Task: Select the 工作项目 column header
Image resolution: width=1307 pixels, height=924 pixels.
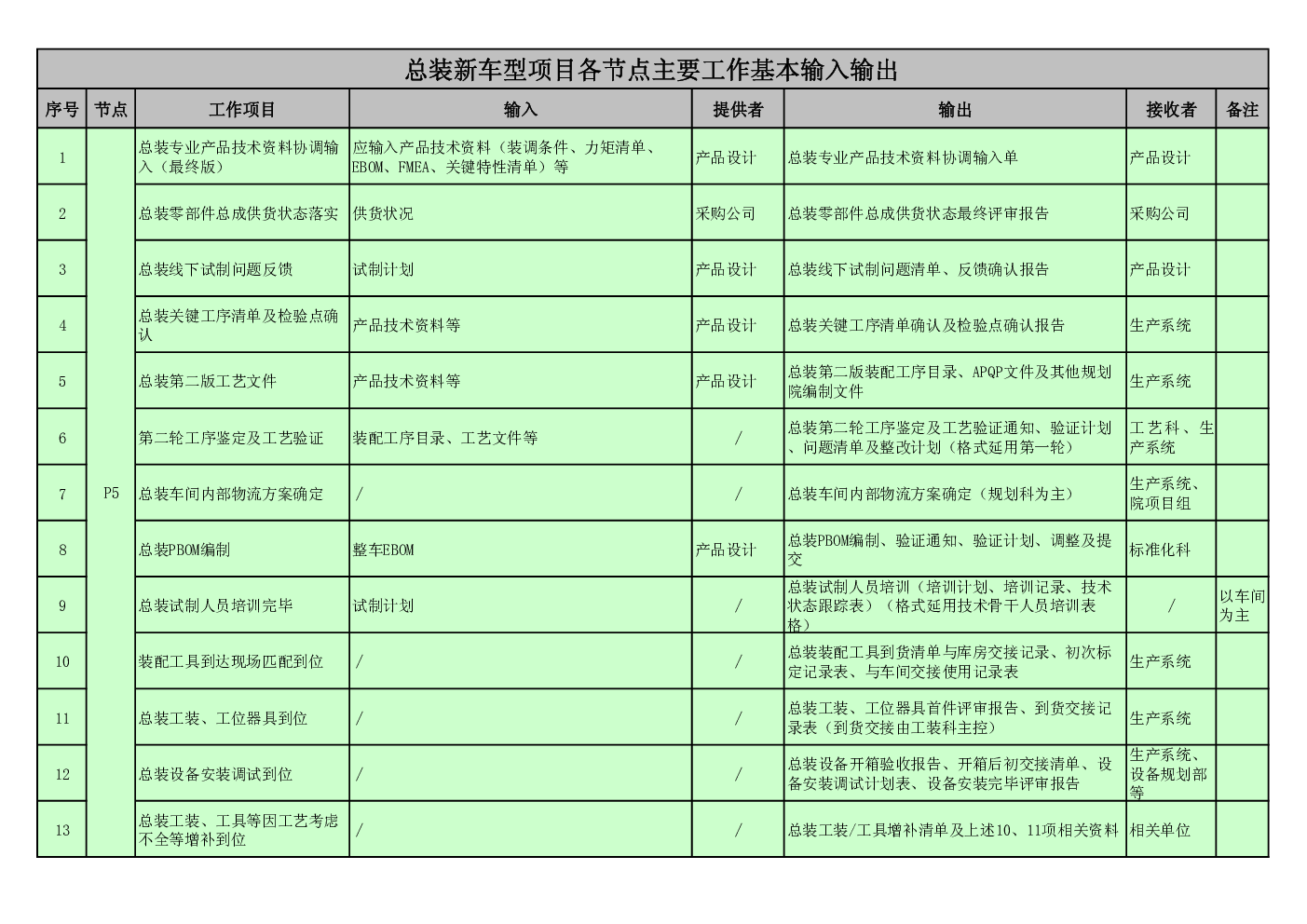Action: 241,110
